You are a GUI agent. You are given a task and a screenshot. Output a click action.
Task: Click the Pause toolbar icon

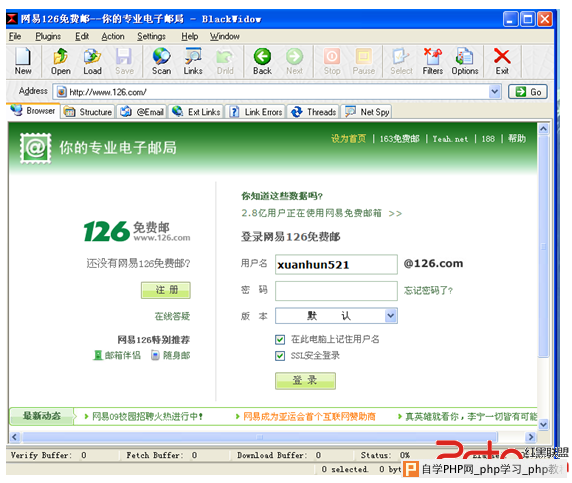pyautogui.click(x=363, y=61)
